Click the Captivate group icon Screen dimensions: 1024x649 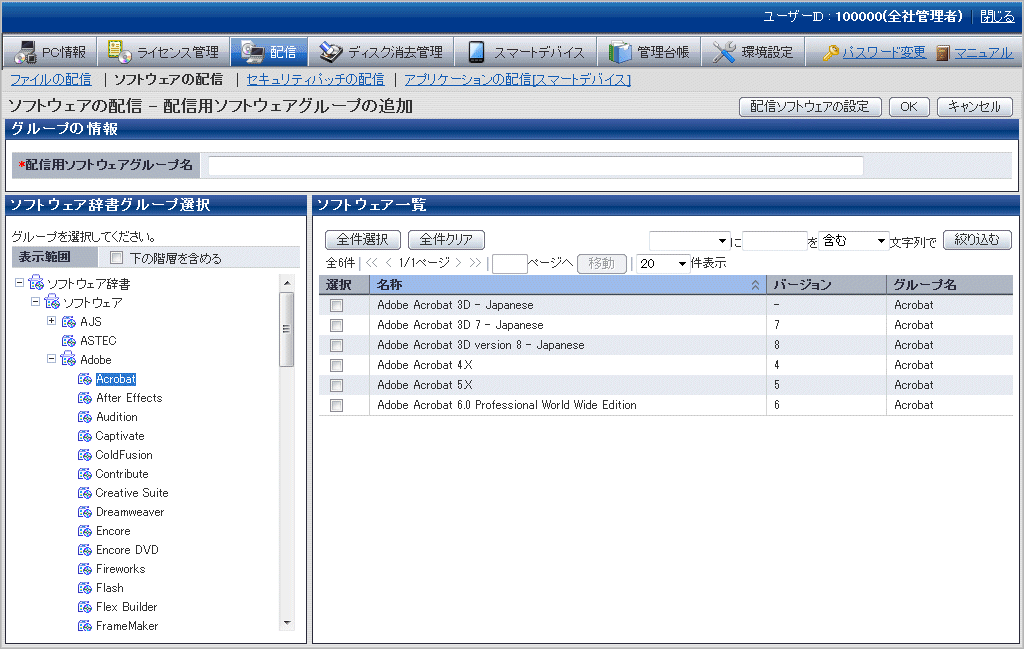pos(85,435)
